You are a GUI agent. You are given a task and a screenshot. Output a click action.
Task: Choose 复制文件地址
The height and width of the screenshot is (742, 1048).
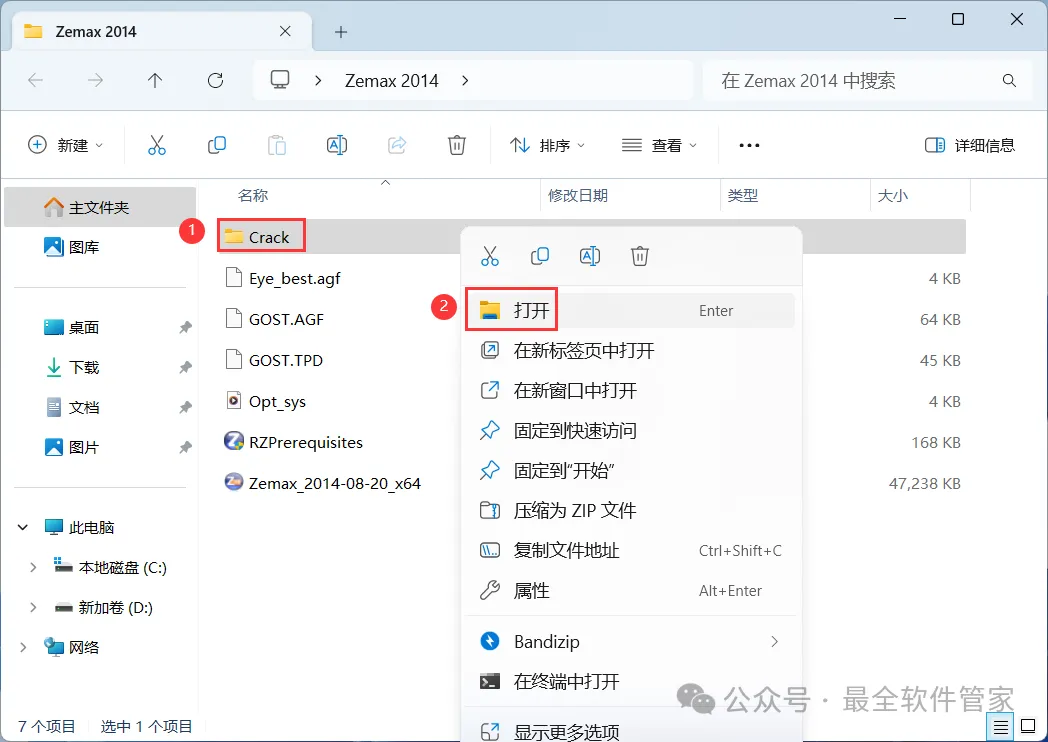click(x=630, y=551)
